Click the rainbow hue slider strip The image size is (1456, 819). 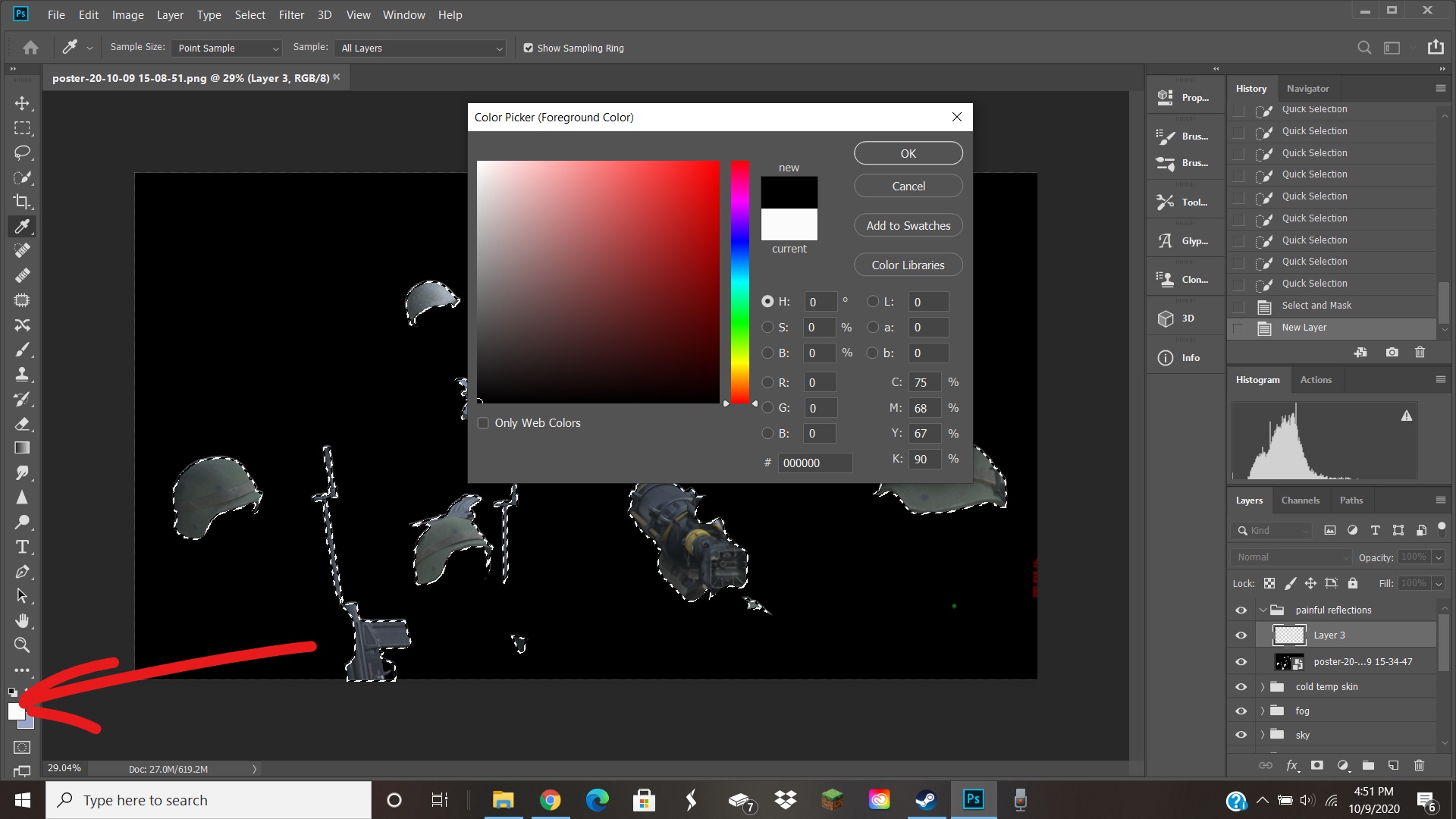pos(739,281)
